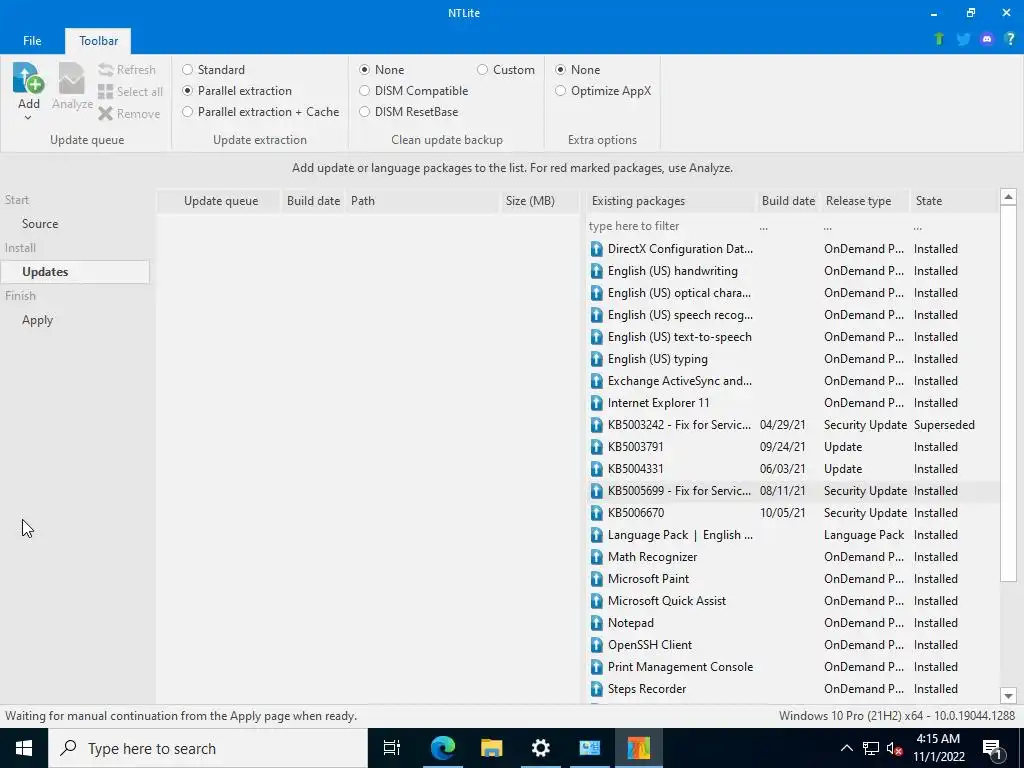The image size is (1024, 768).
Task: Click the type here to filter field
Action: click(670, 226)
